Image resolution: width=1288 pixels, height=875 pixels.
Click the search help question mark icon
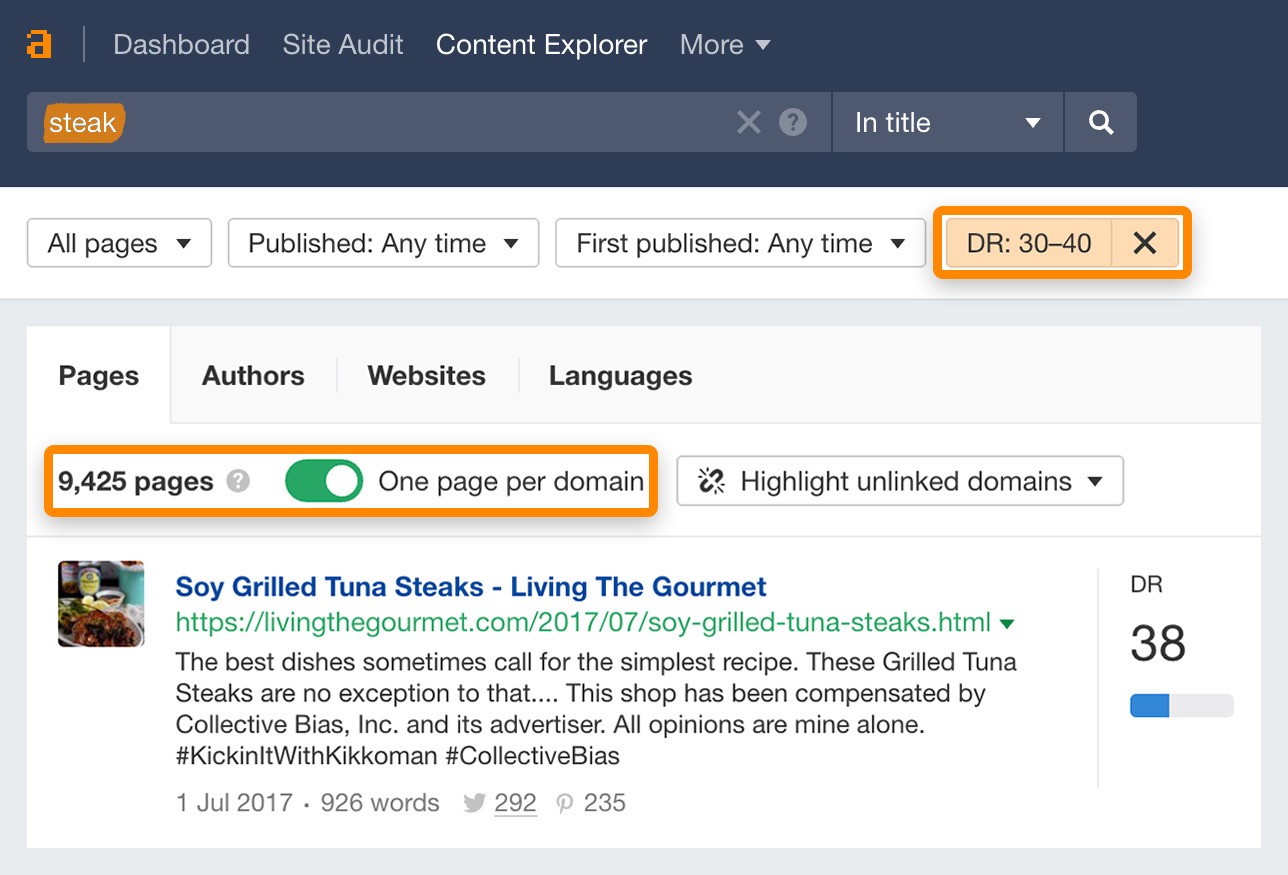pos(793,123)
